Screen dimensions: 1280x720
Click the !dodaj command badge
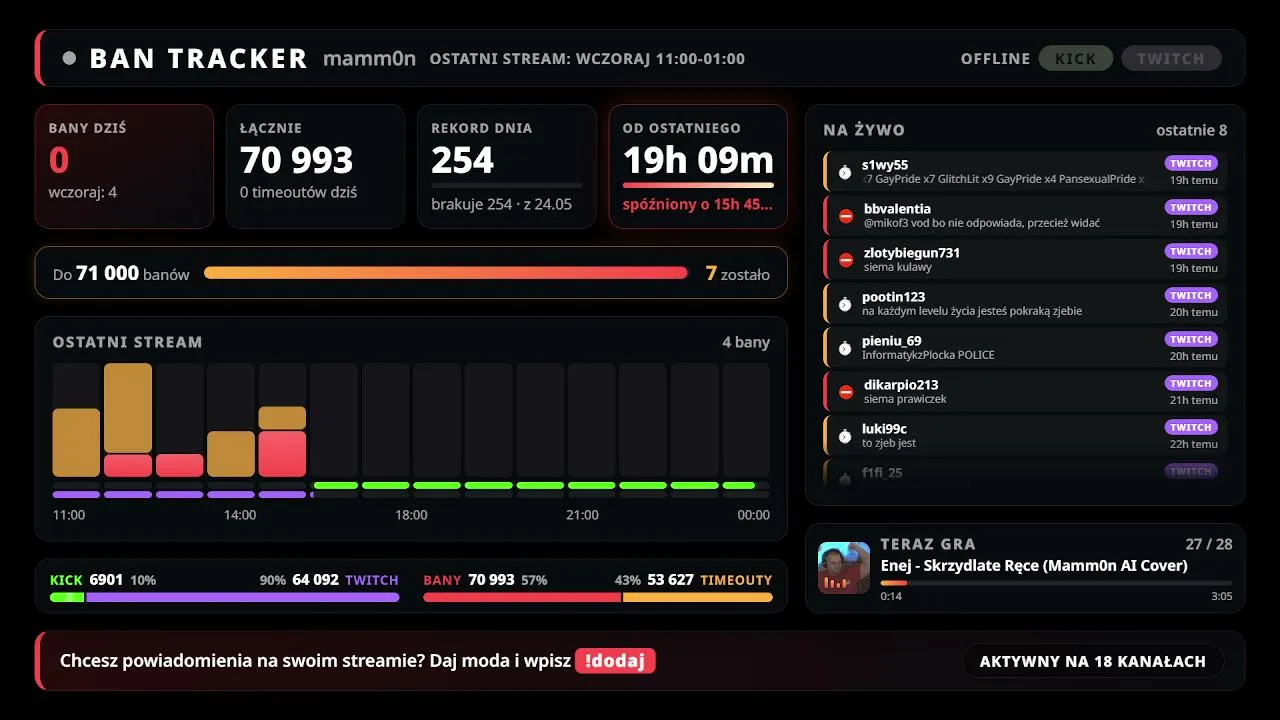pyautogui.click(x=615, y=661)
